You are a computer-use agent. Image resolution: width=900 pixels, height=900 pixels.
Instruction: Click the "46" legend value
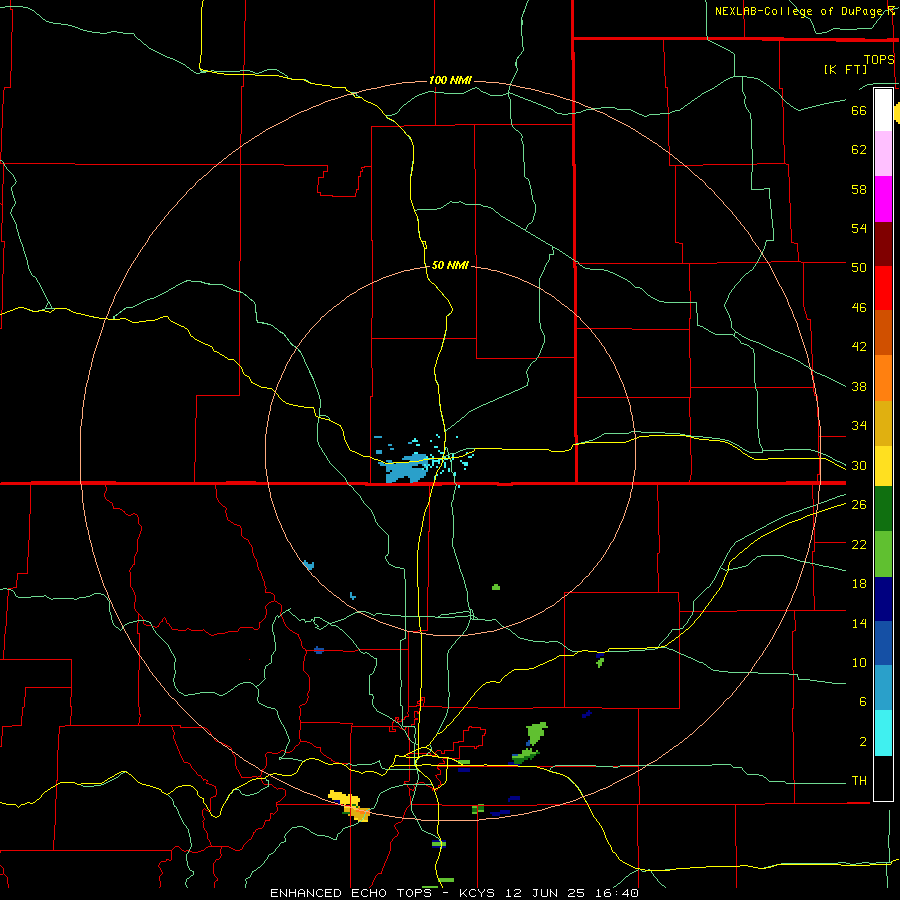(x=859, y=308)
